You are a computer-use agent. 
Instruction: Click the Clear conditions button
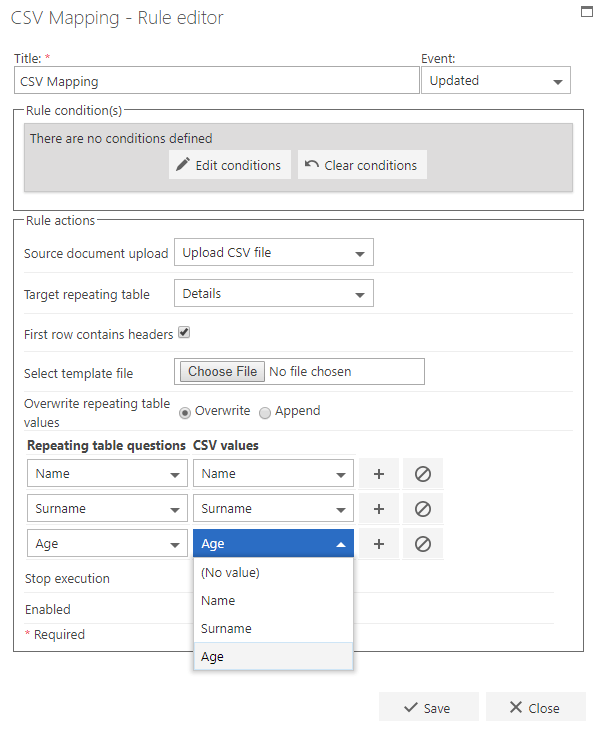[x=362, y=165]
